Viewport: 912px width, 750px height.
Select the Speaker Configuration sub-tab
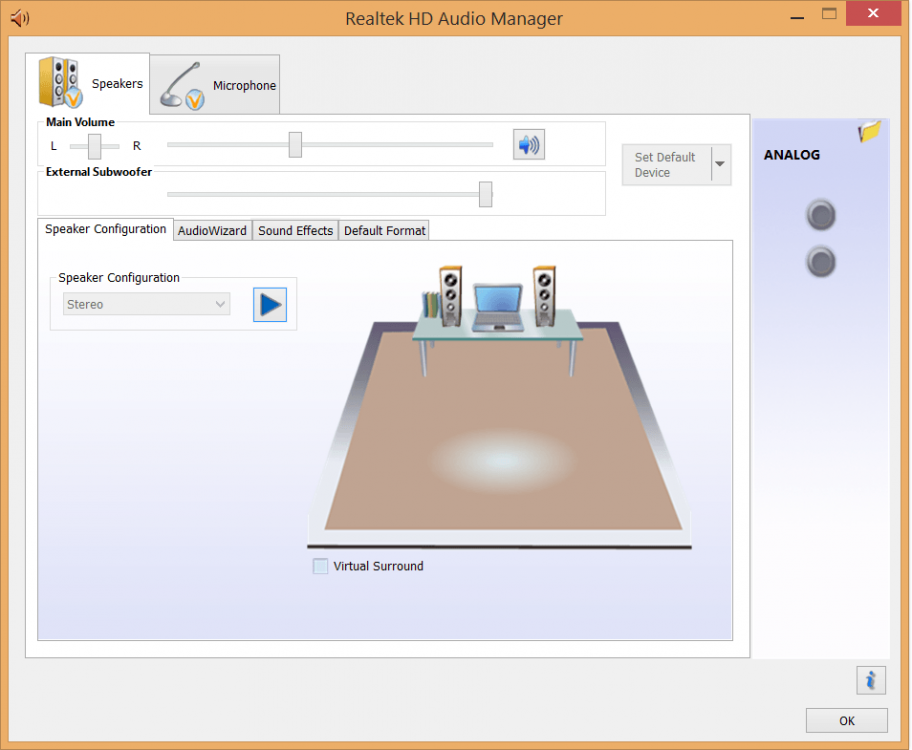click(105, 229)
